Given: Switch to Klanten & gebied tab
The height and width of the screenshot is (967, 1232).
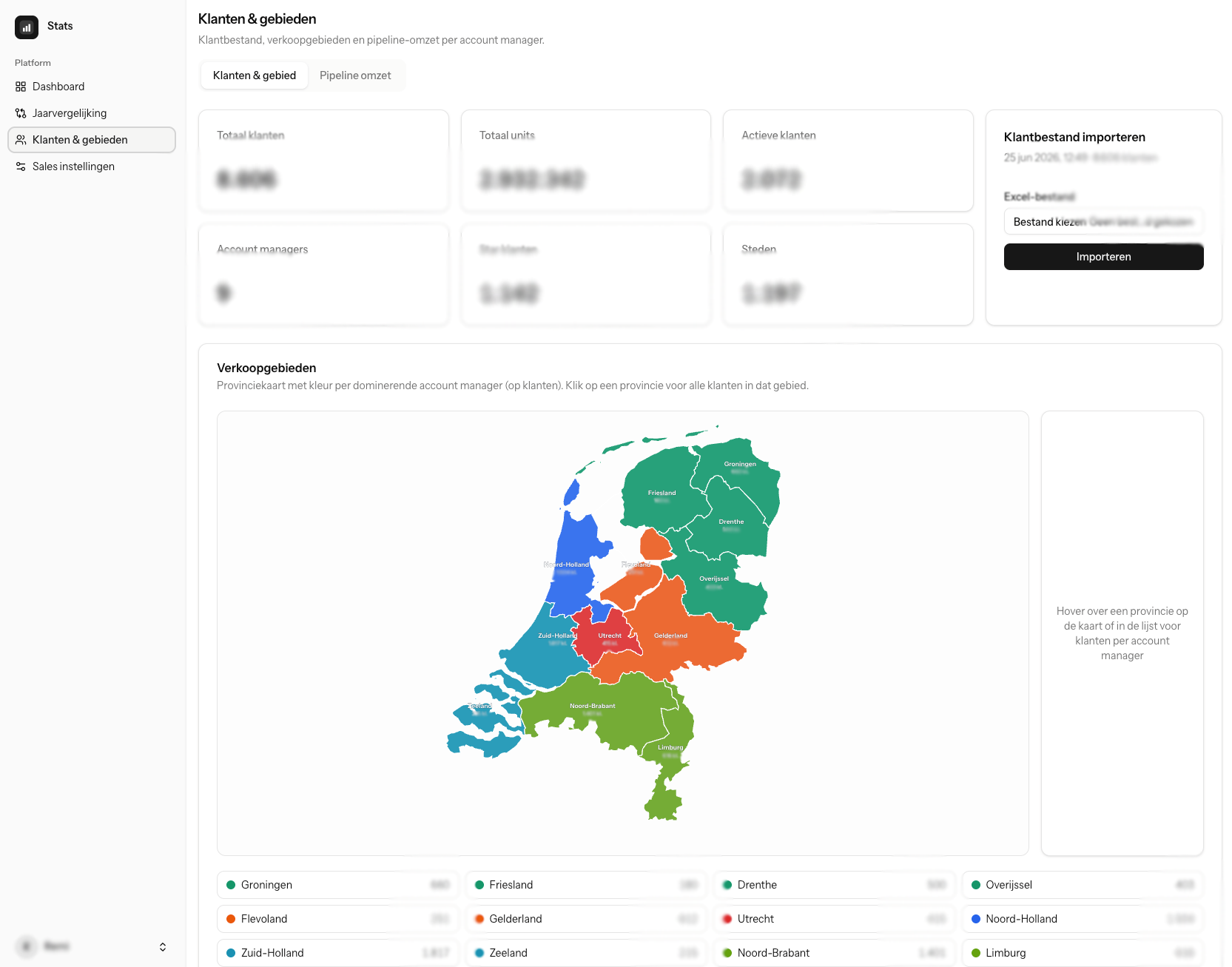Looking at the screenshot, I should point(255,75).
